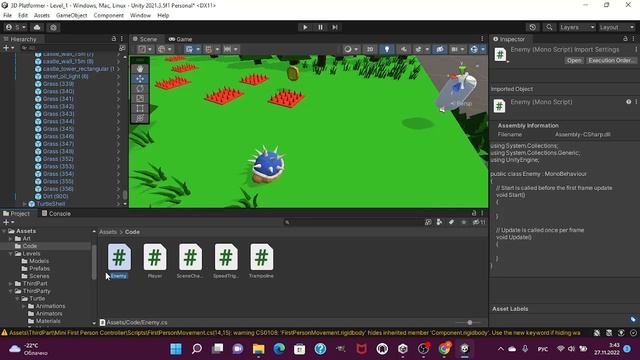640x360 pixels.
Task: Lock the Hierarchy panel
Action: [x=113, y=39]
